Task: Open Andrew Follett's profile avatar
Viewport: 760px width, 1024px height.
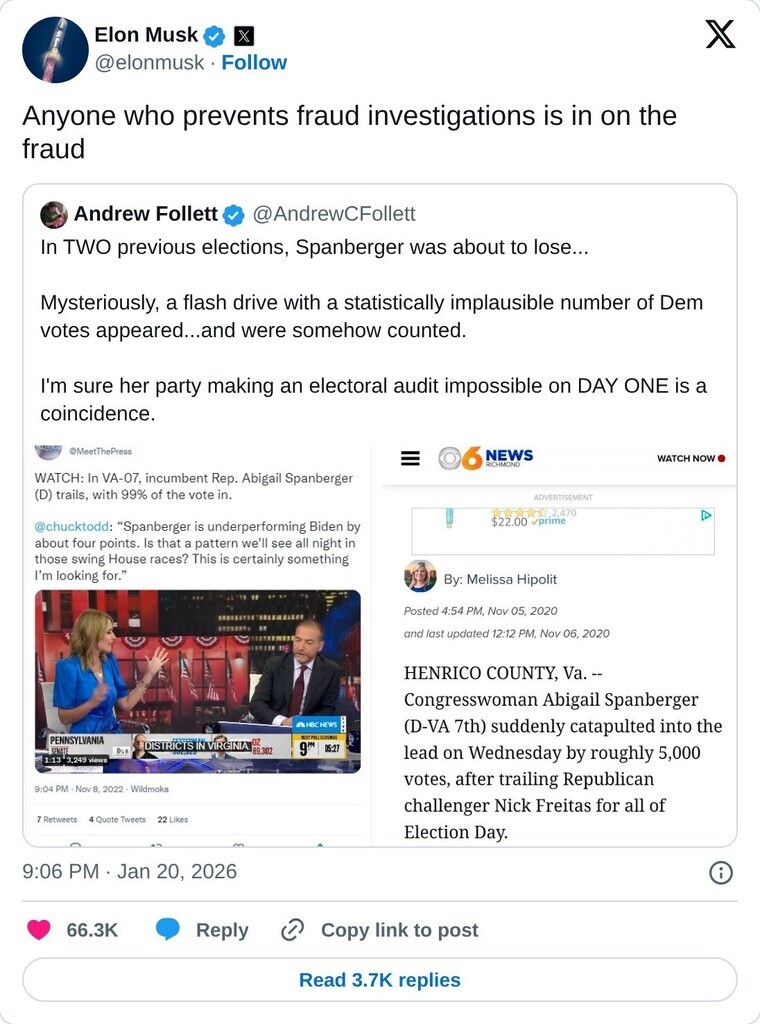Action: [x=54, y=214]
